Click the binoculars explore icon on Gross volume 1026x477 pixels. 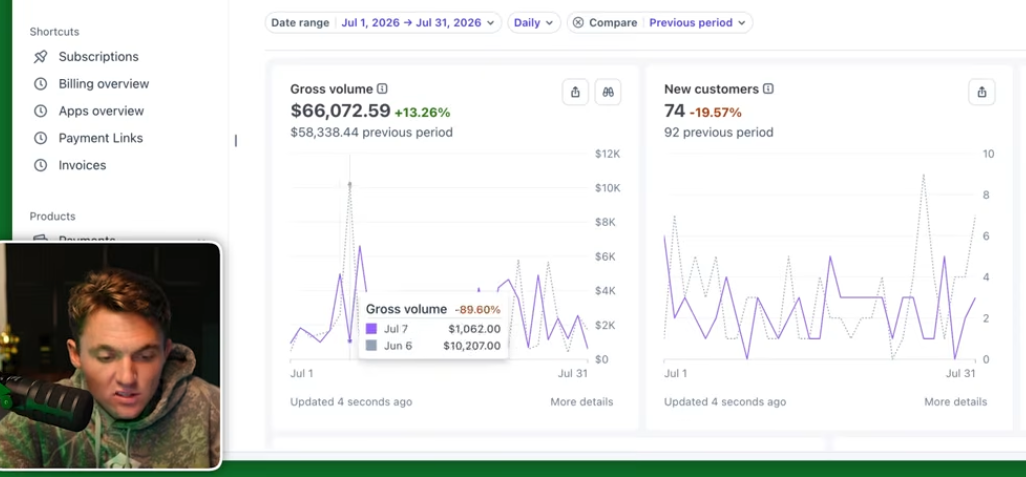[x=608, y=92]
